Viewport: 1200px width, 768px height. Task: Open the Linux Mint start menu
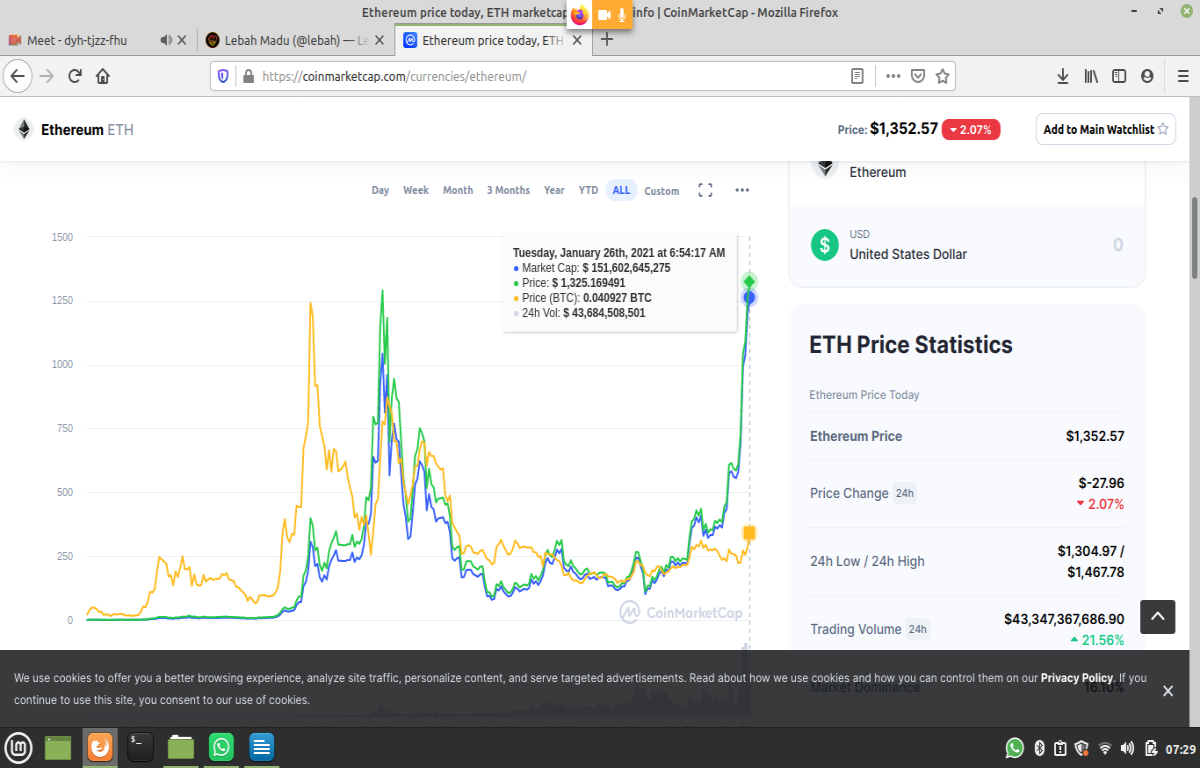(18, 747)
